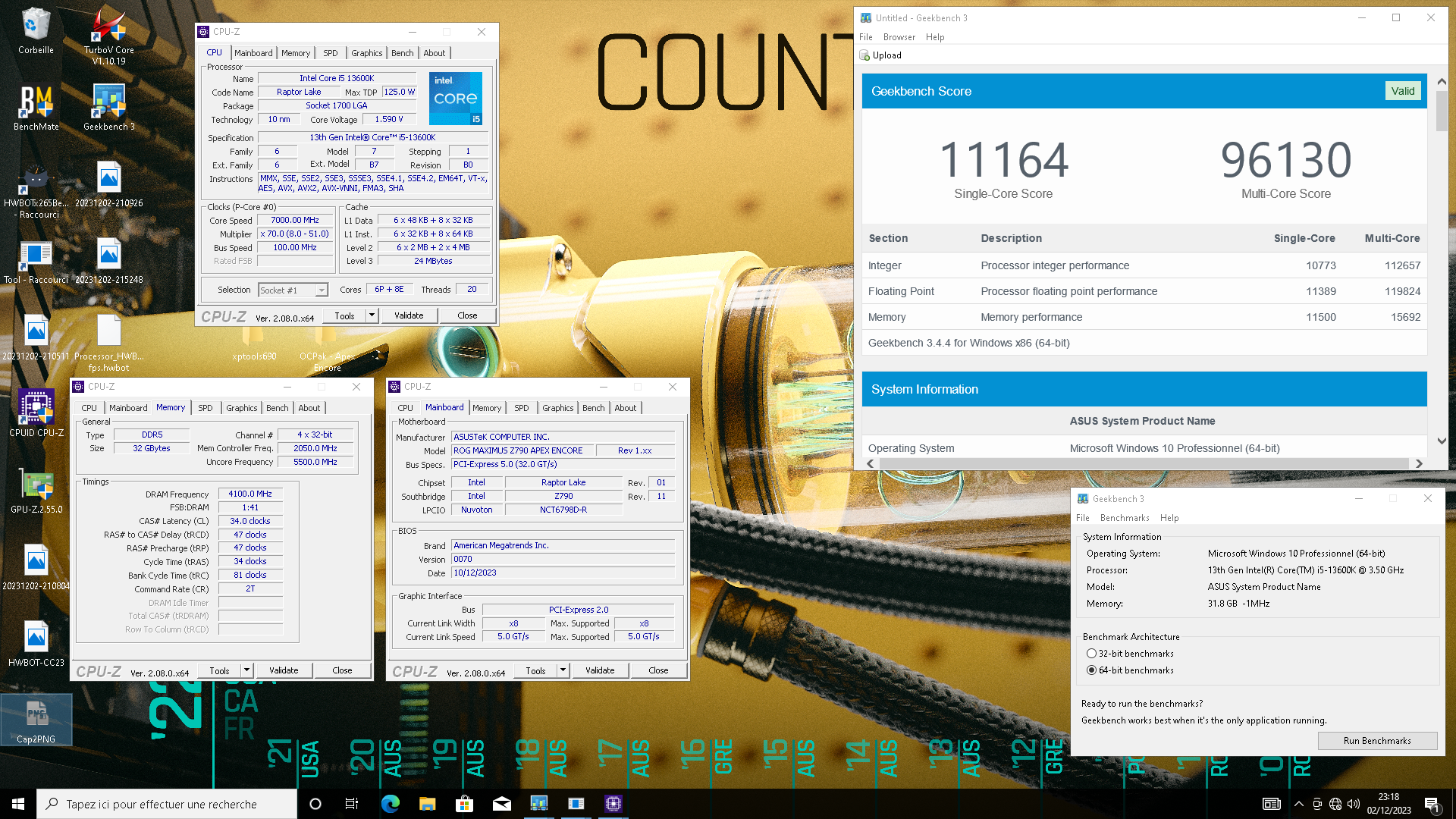
Task: Click Validate in top CPU-Z window
Action: tap(409, 315)
